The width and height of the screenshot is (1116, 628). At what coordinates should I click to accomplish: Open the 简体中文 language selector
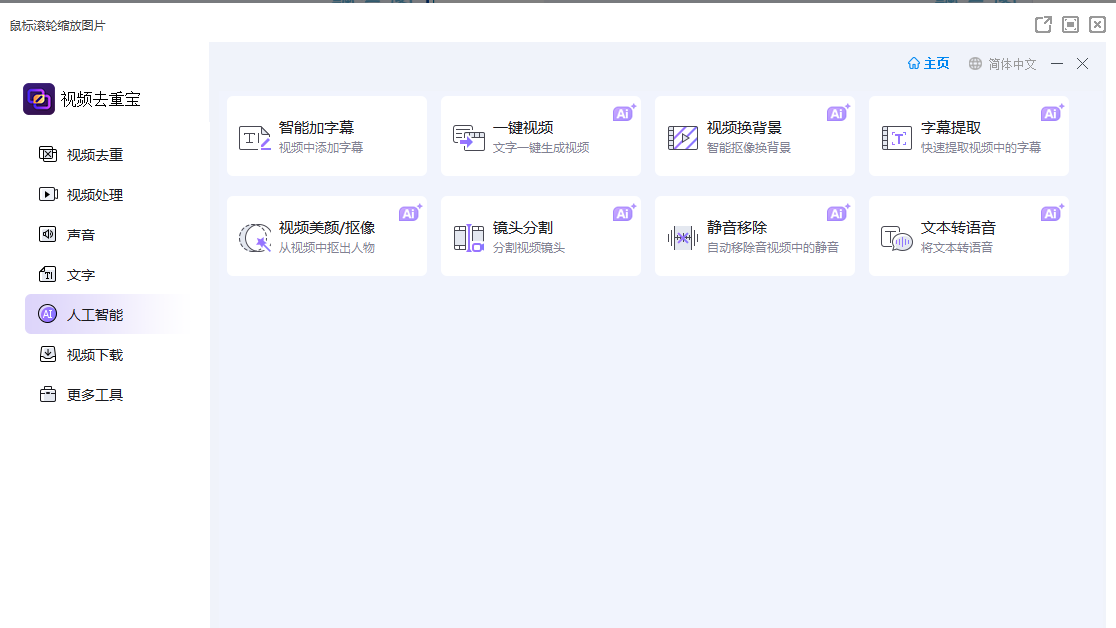click(1002, 64)
